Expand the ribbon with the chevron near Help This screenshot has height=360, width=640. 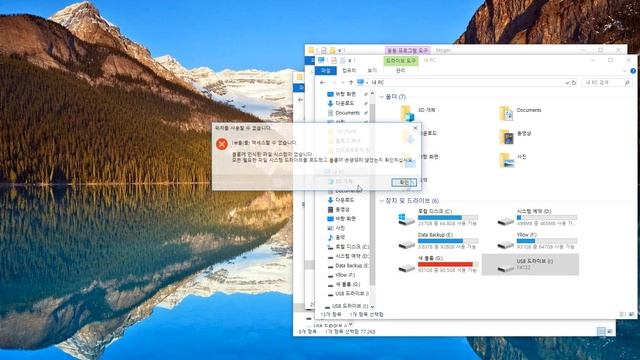click(624, 71)
